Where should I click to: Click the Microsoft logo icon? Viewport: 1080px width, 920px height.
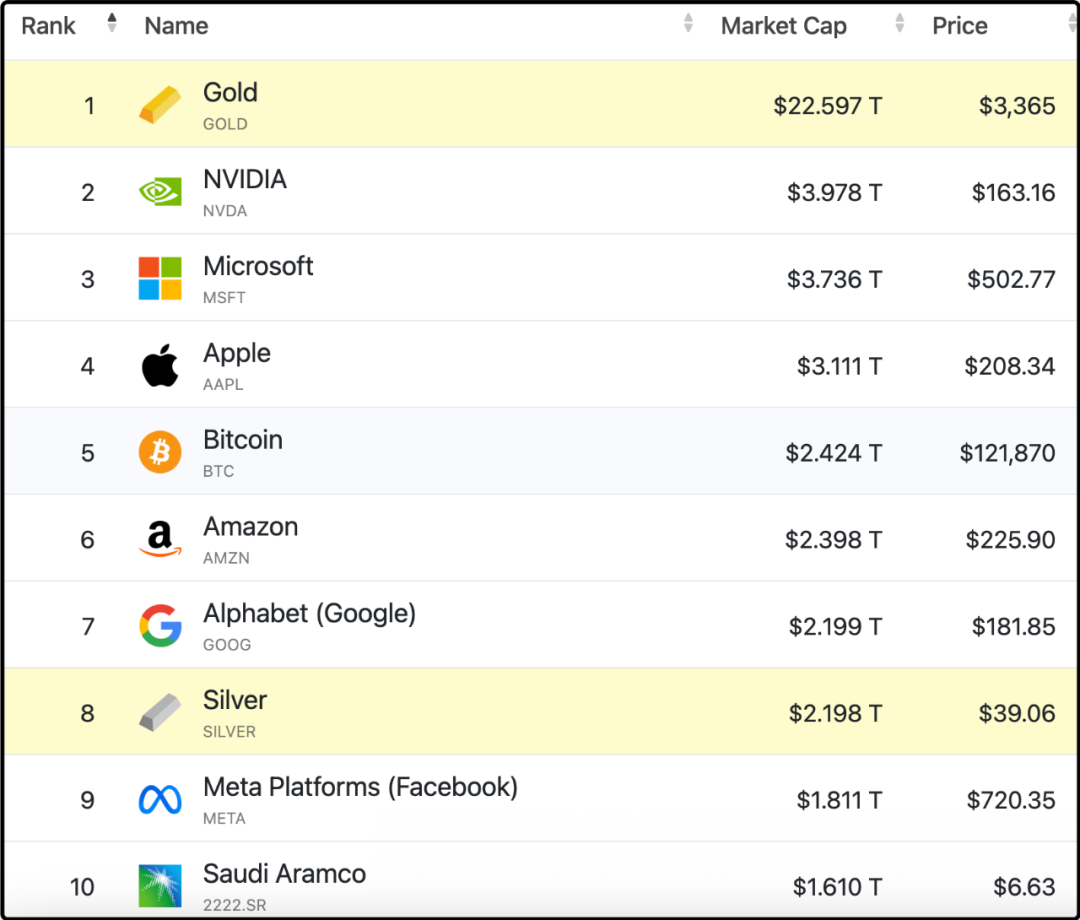click(x=160, y=278)
